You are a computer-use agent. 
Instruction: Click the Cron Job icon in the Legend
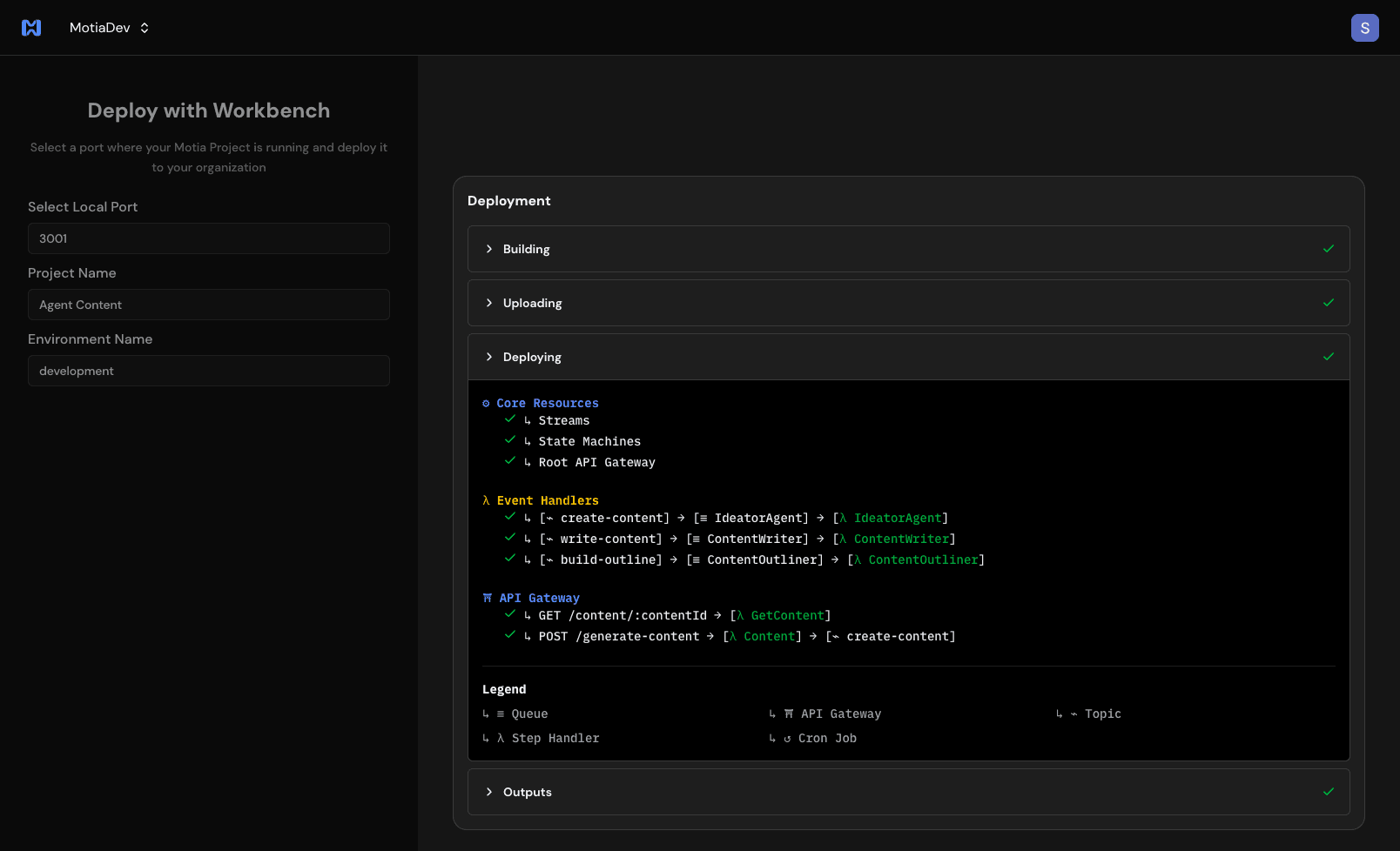pos(786,738)
